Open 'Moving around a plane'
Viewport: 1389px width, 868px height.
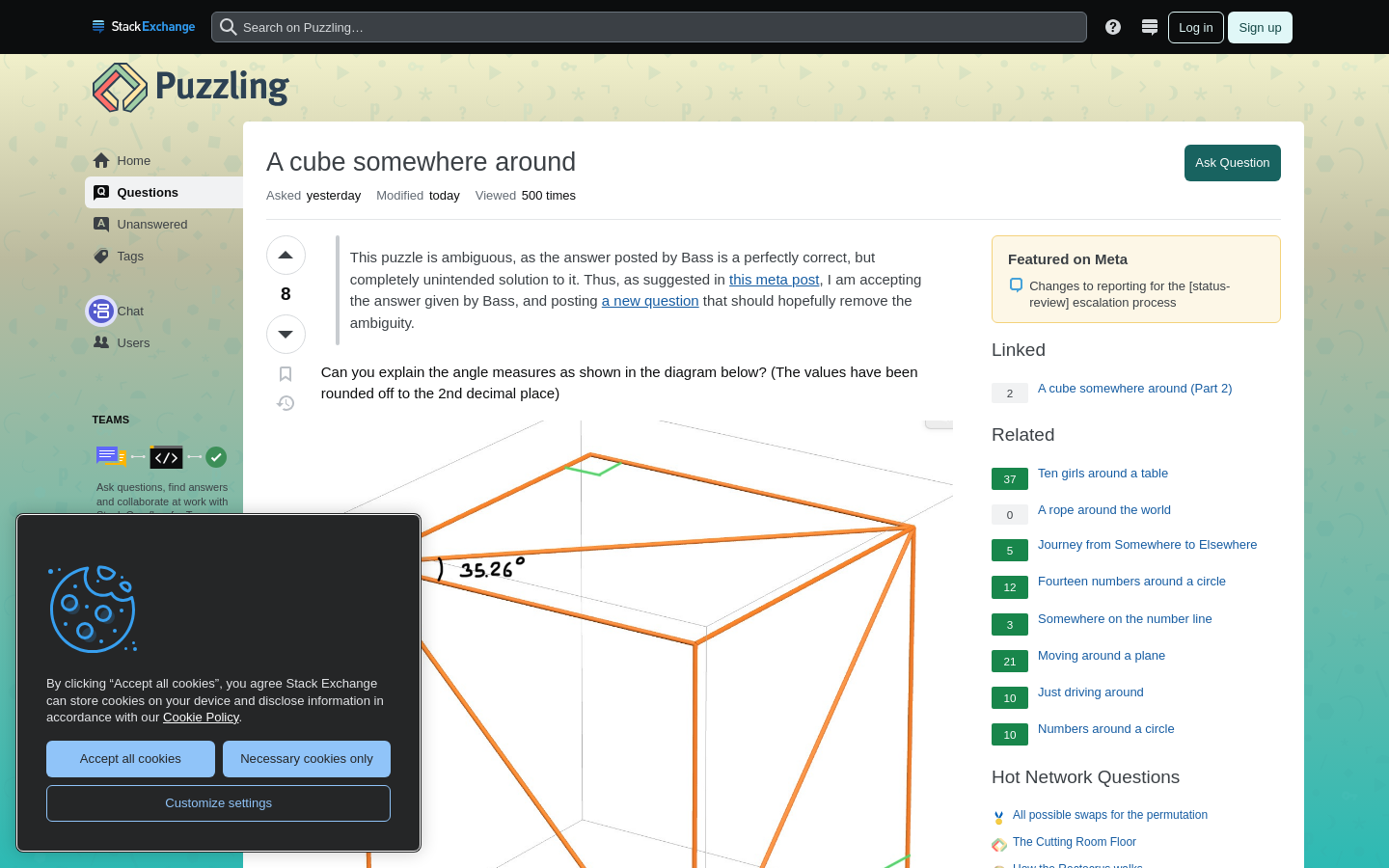coord(1102,656)
